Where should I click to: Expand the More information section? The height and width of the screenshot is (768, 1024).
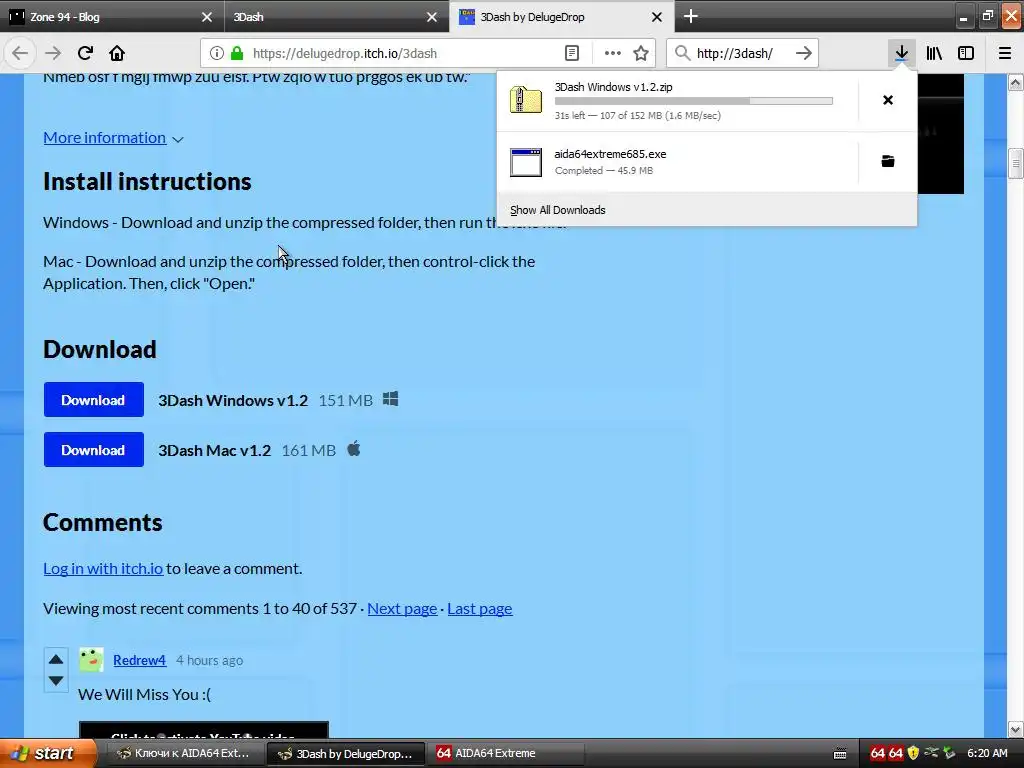tap(113, 138)
